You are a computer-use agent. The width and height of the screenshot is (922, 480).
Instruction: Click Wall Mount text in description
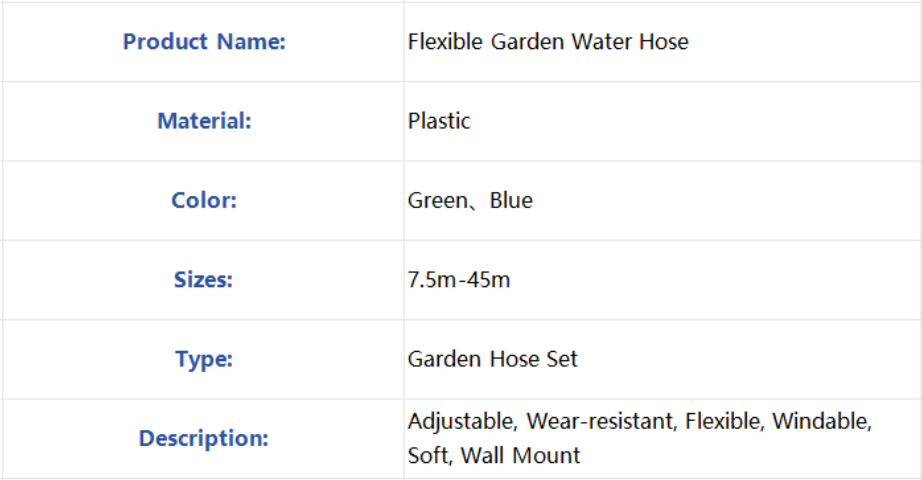click(520, 456)
